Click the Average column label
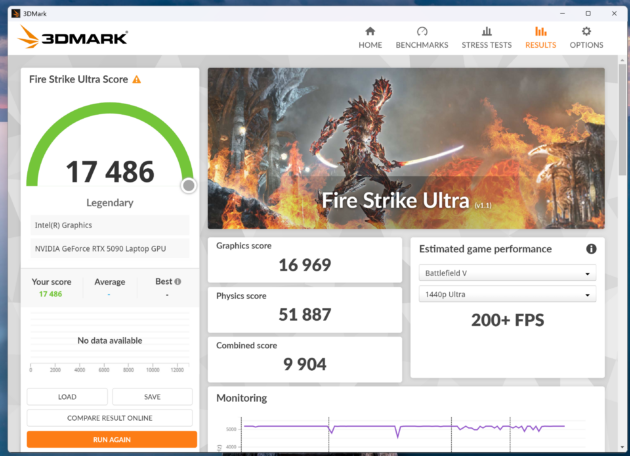 click(110, 282)
